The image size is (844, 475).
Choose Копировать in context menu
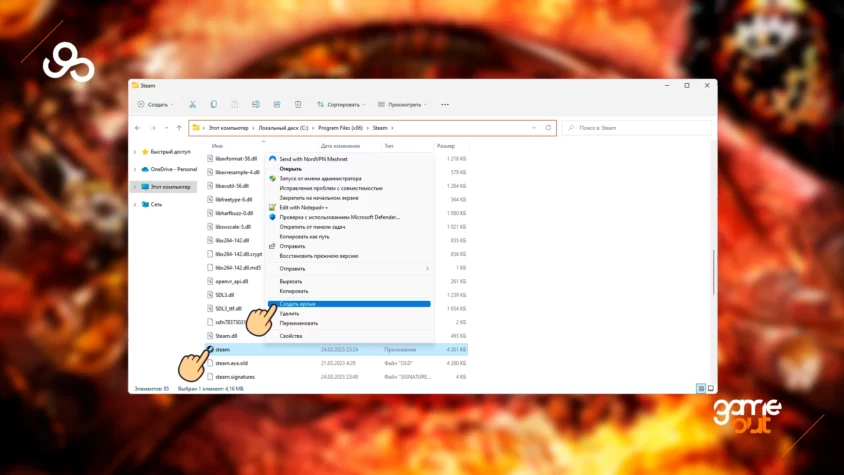[x=350, y=291]
